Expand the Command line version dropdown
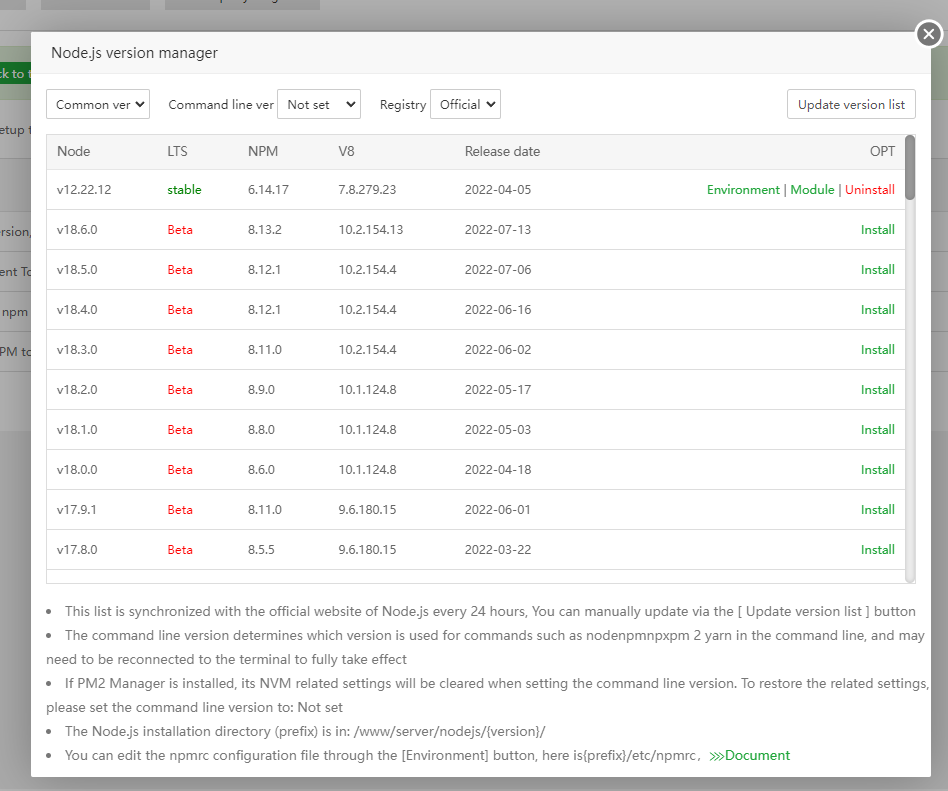Screen dimensions: 948x791 click(x=318, y=104)
